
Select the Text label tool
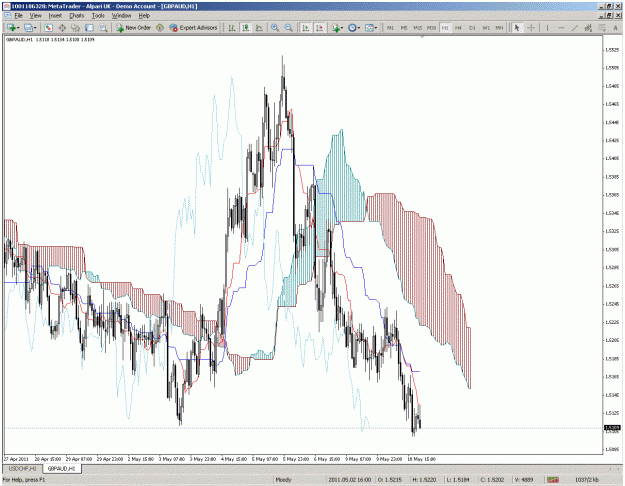point(615,28)
